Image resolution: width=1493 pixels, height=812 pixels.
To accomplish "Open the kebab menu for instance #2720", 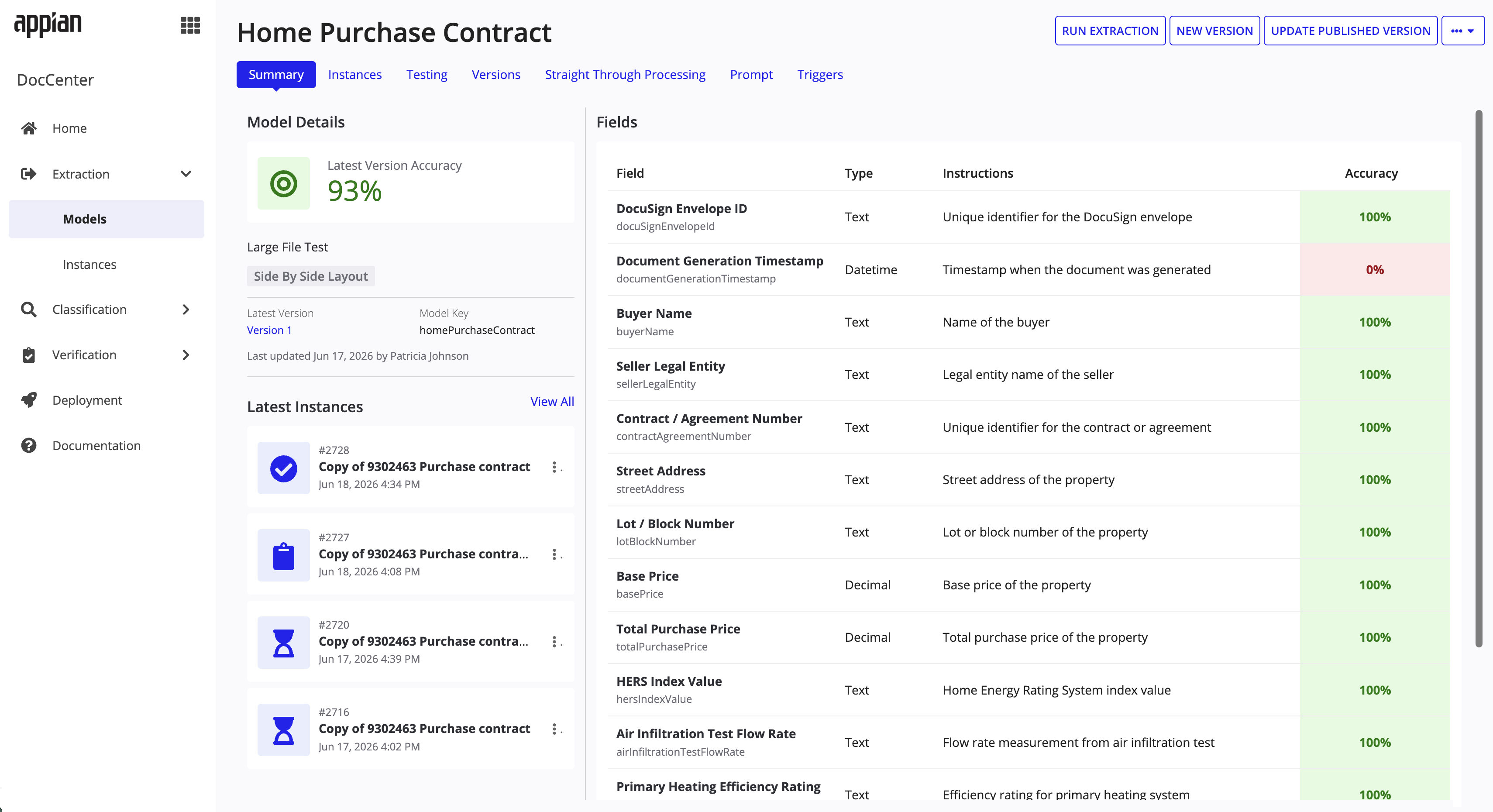I will click(555, 642).
